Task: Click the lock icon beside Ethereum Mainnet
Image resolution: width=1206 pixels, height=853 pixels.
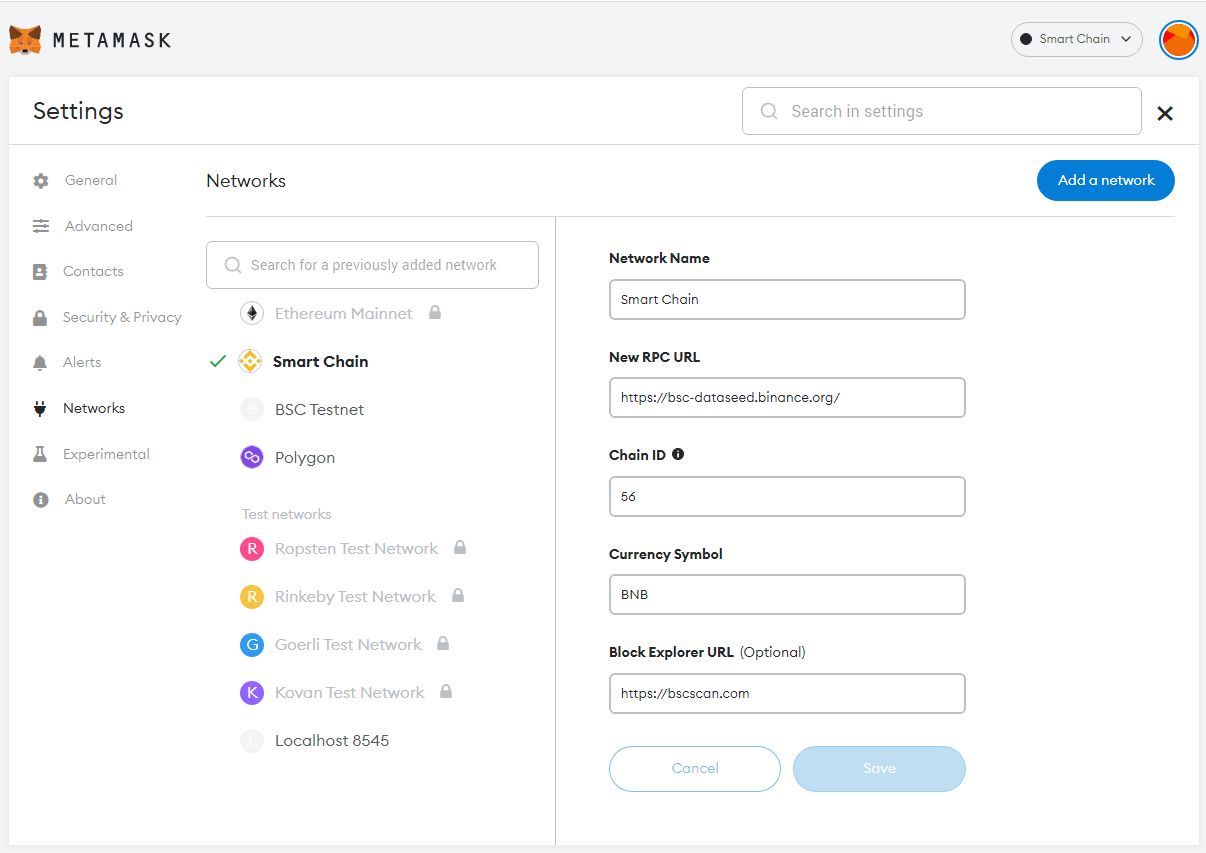Action: click(434, 312)
